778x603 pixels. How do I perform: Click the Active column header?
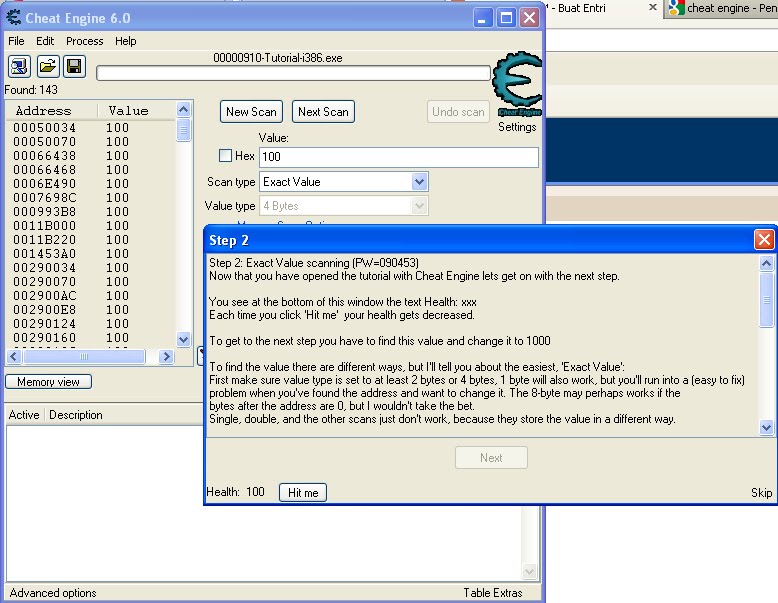tap(24, 415)
